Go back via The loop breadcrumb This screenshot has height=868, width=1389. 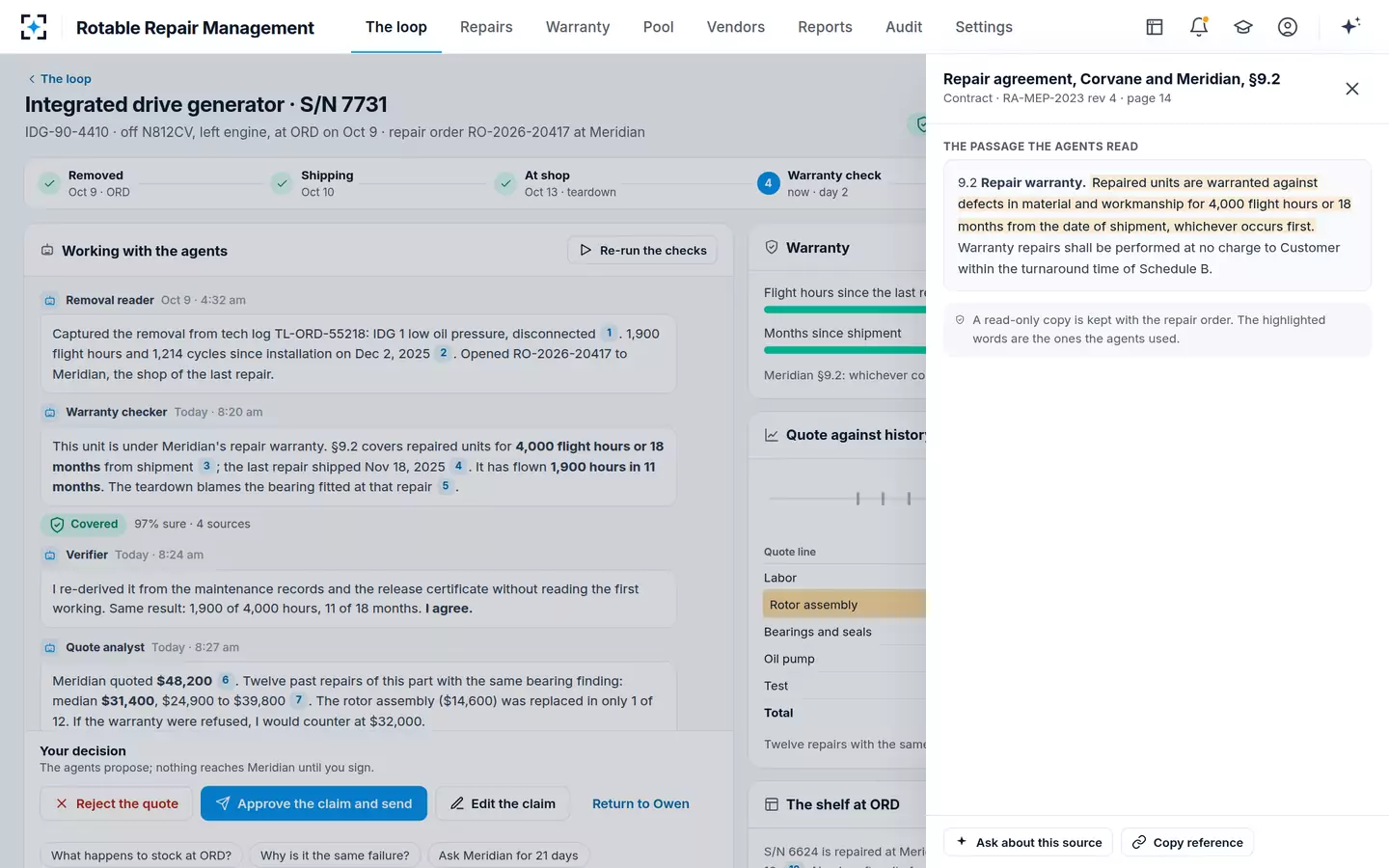(59, 79)
